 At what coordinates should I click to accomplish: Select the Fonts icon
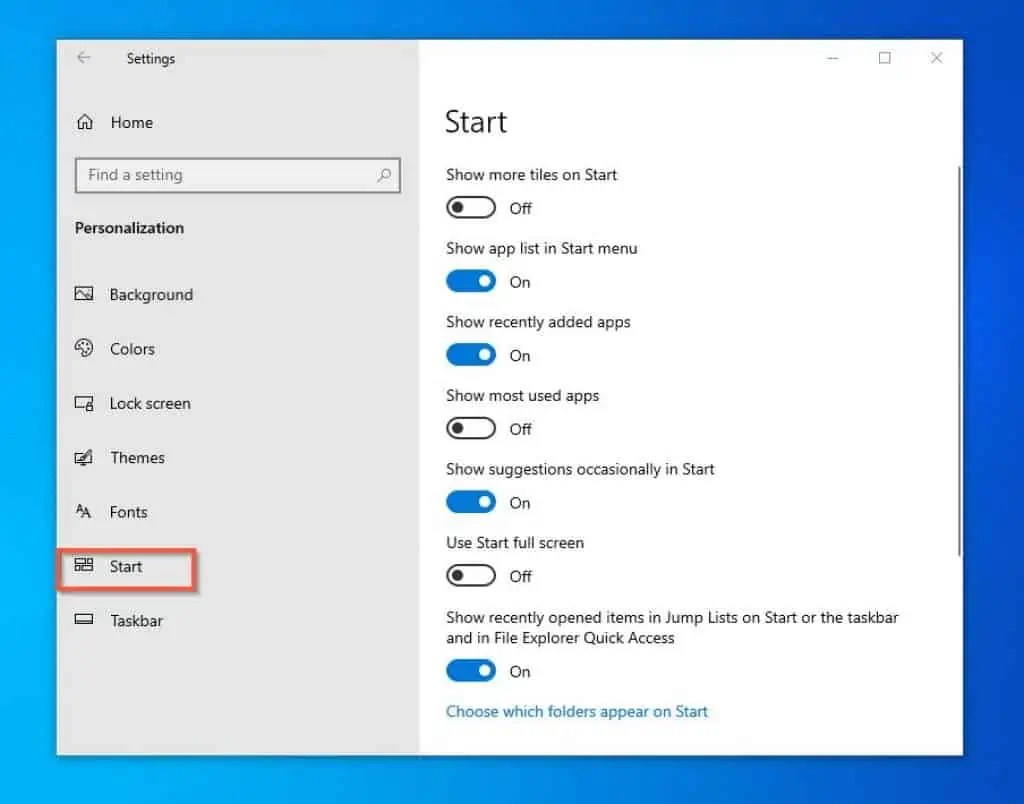point(84,511)
